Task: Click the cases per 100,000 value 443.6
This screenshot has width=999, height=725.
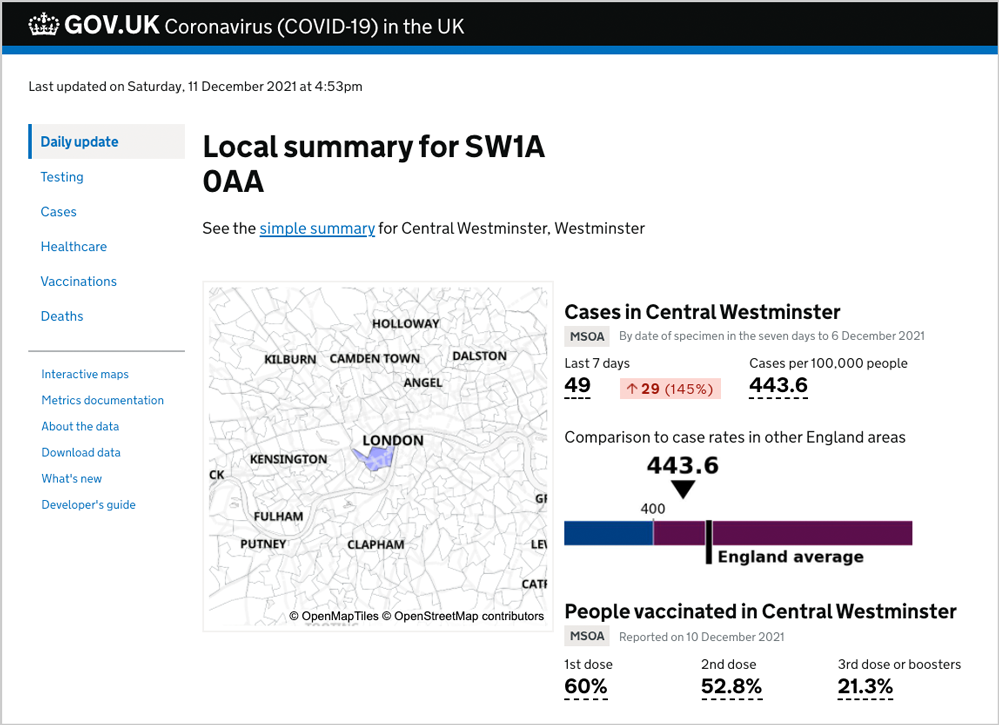Action: [779, 385]
